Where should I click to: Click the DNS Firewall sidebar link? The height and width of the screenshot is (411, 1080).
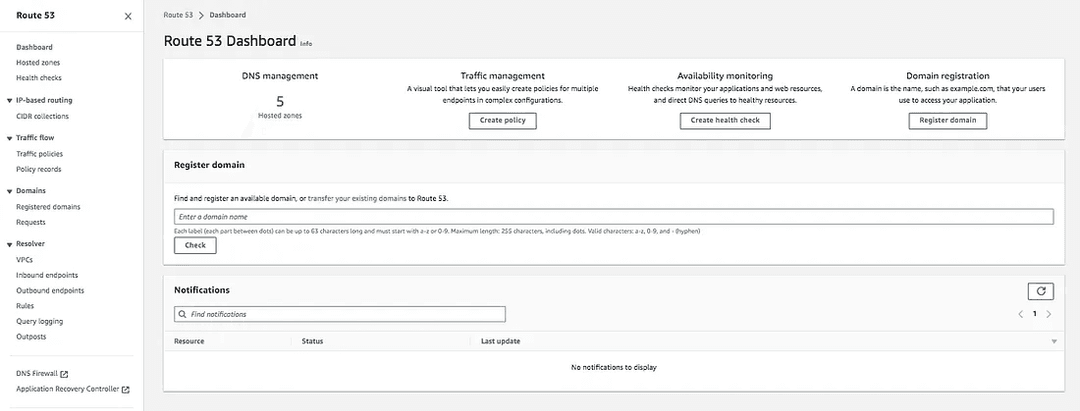tap(37, 374)
